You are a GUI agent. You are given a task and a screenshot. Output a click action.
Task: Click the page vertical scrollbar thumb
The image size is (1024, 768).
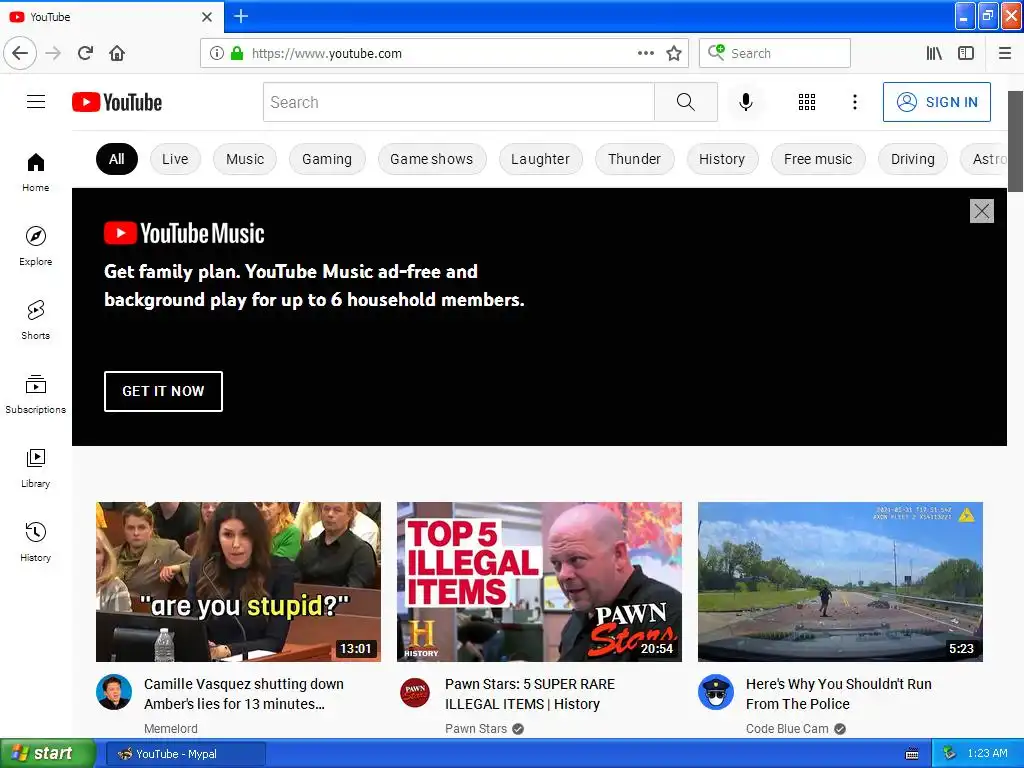(1016, 141)
